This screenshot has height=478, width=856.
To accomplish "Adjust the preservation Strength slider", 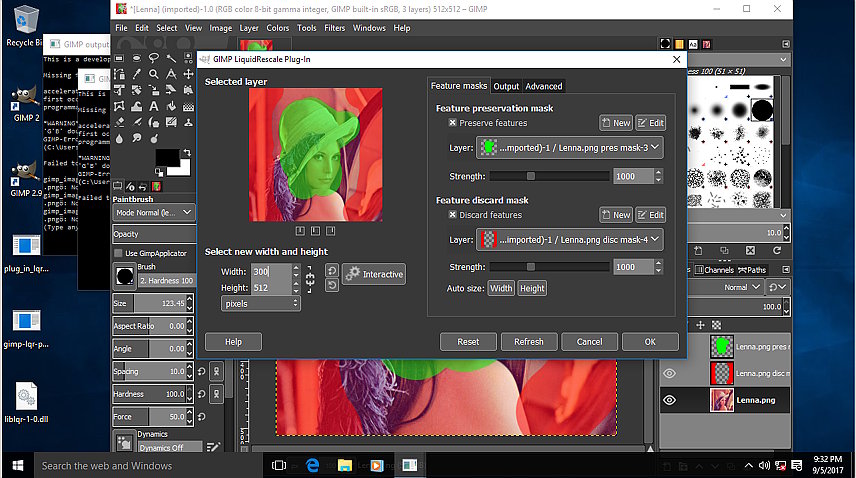I will pos(549,176).
